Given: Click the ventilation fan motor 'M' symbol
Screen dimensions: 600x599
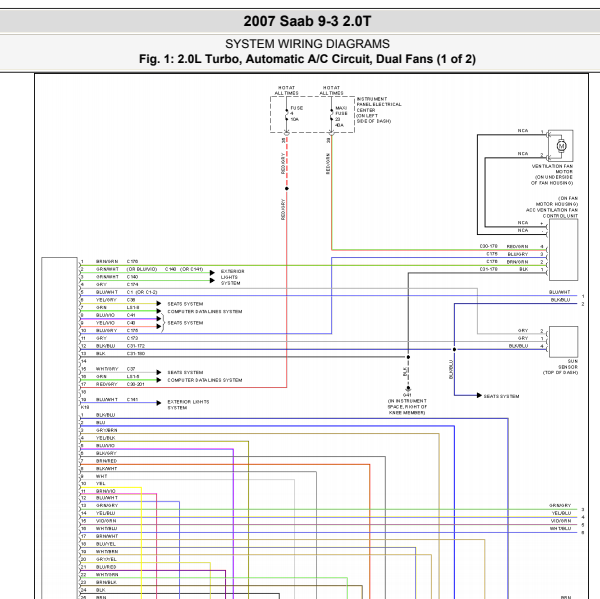Looking at the screenshot, I should tap(561, 146).
